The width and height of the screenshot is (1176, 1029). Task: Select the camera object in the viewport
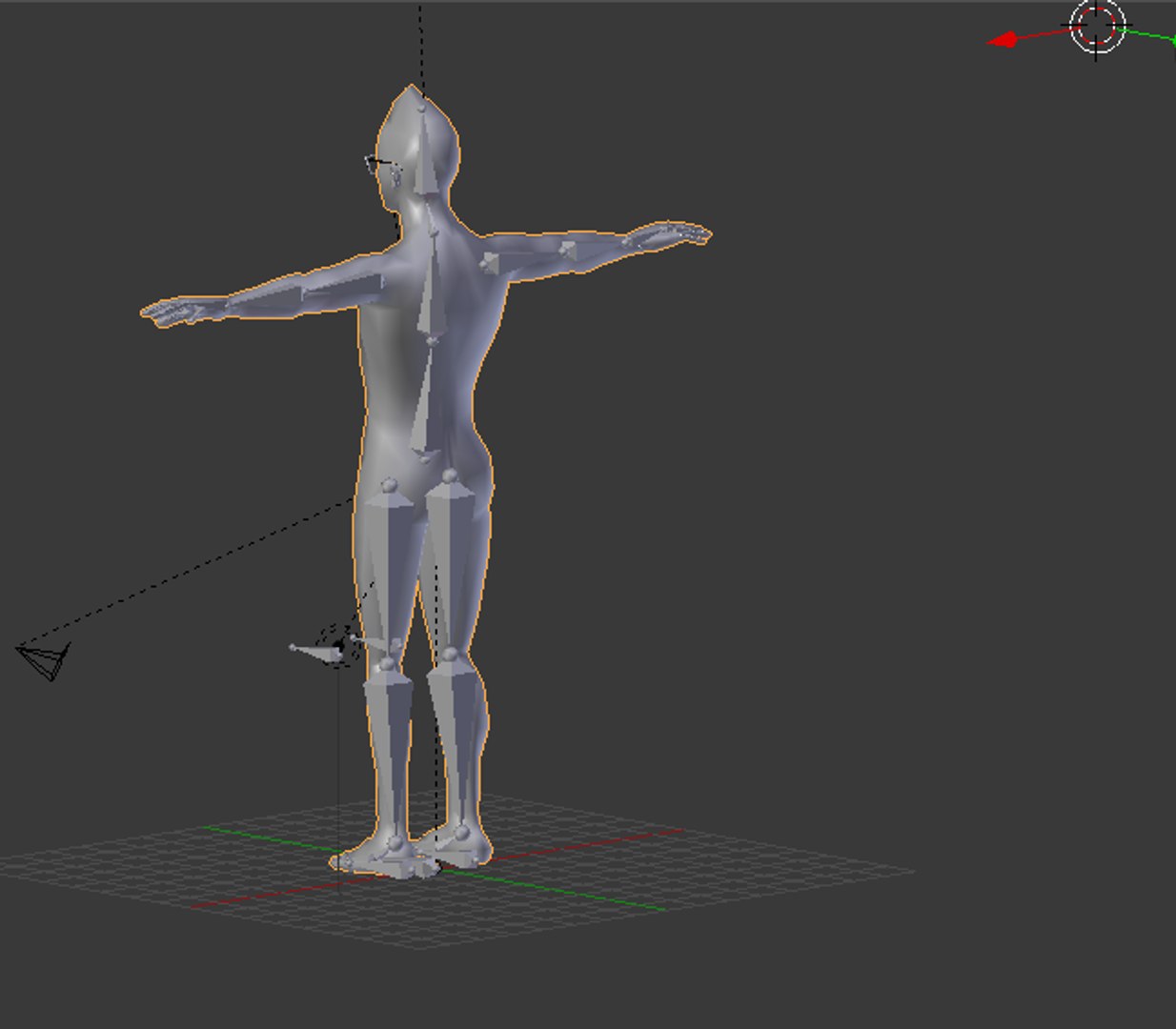click(44, 660)
